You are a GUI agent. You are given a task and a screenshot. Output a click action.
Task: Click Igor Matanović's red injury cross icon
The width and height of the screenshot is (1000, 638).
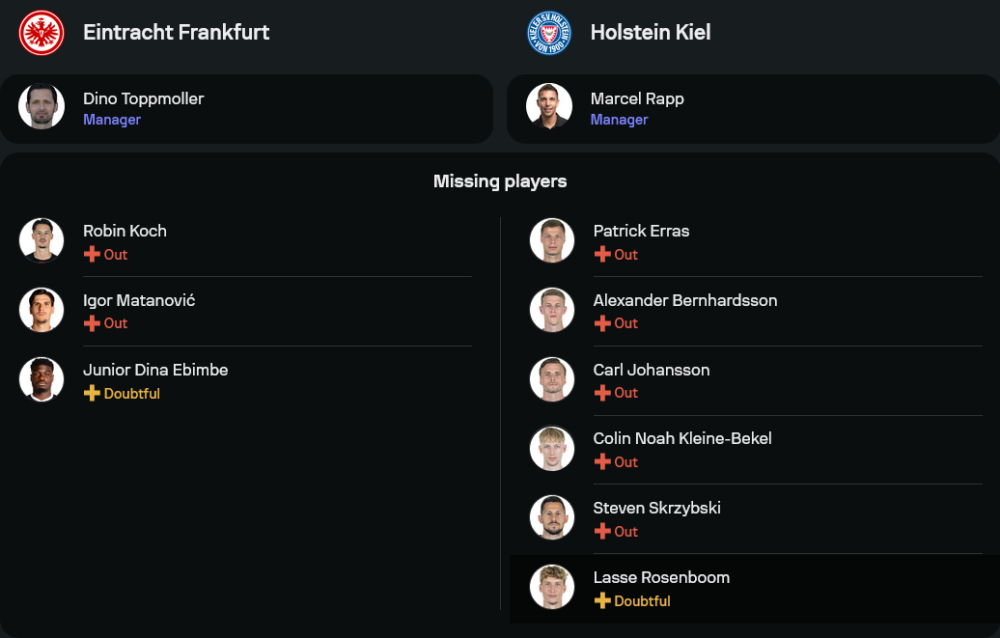click(x=92, y=323)
